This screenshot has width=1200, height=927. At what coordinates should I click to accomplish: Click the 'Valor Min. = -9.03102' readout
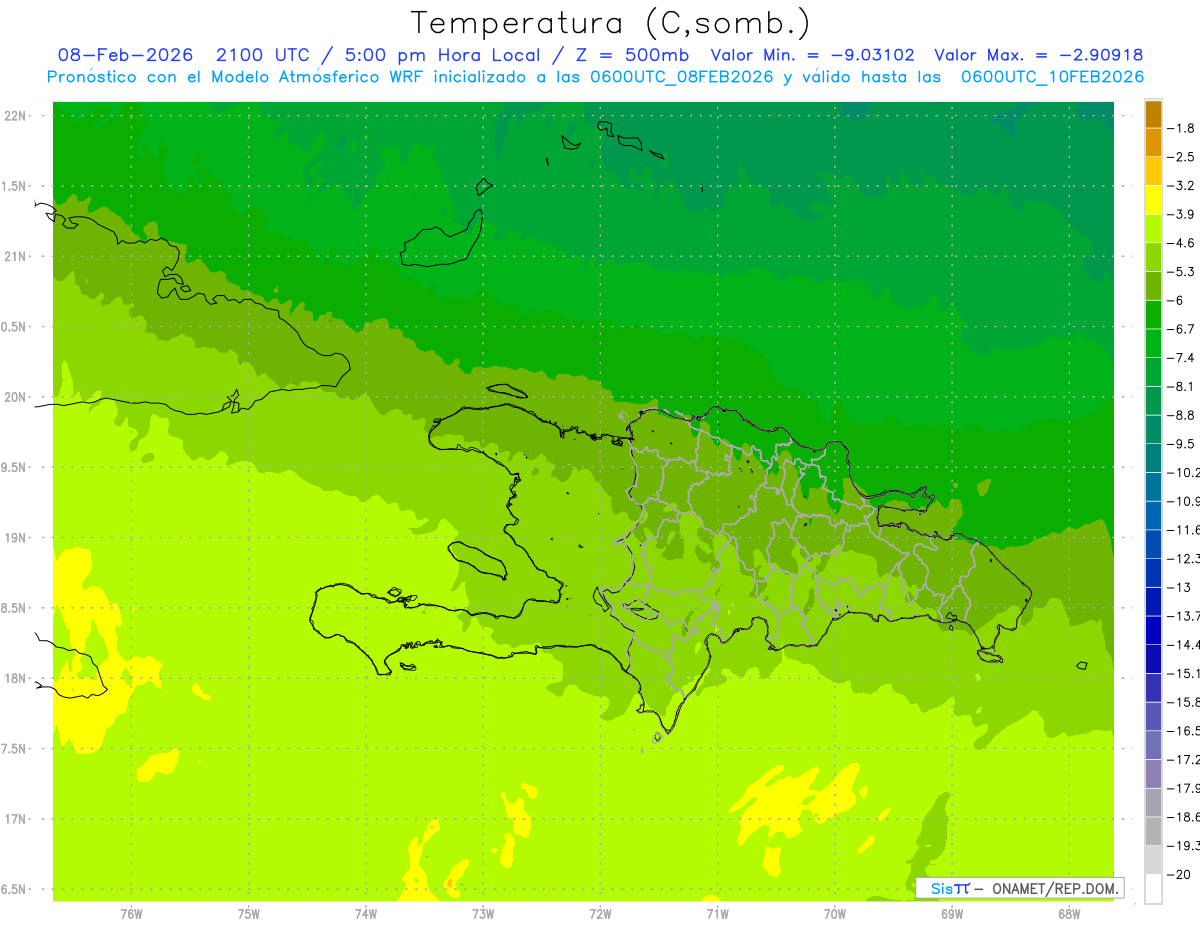pos(812,55)
